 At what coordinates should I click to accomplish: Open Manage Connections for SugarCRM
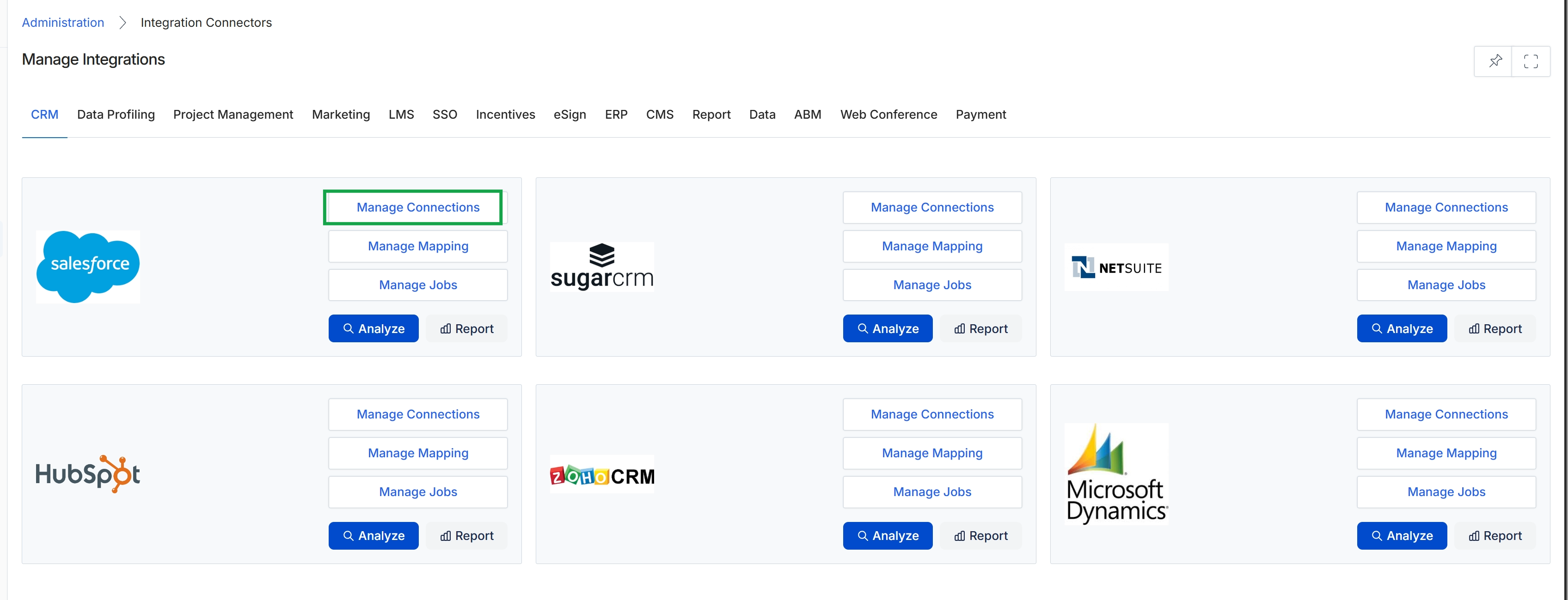click(932, 207)
